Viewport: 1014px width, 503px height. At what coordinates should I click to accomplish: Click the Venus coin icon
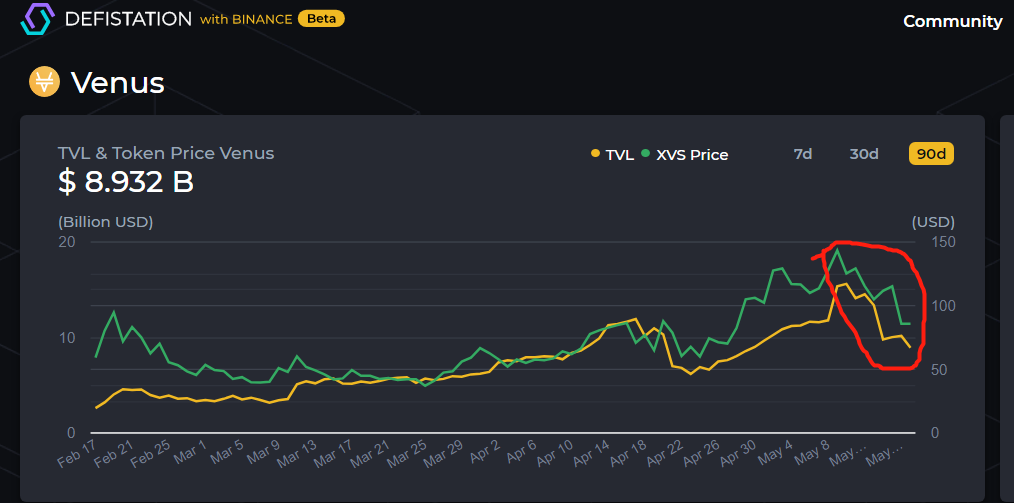44,82
